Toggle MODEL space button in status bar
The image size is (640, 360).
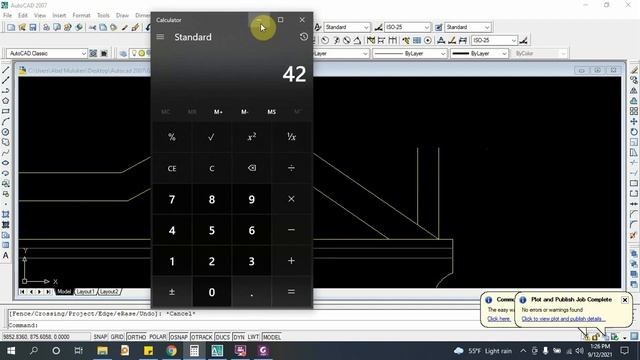tap(271, 337)
